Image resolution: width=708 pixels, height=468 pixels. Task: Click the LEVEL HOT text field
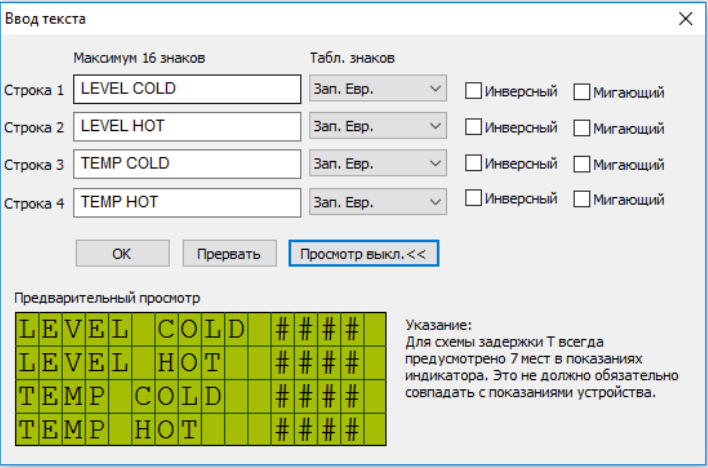(187, 126)
